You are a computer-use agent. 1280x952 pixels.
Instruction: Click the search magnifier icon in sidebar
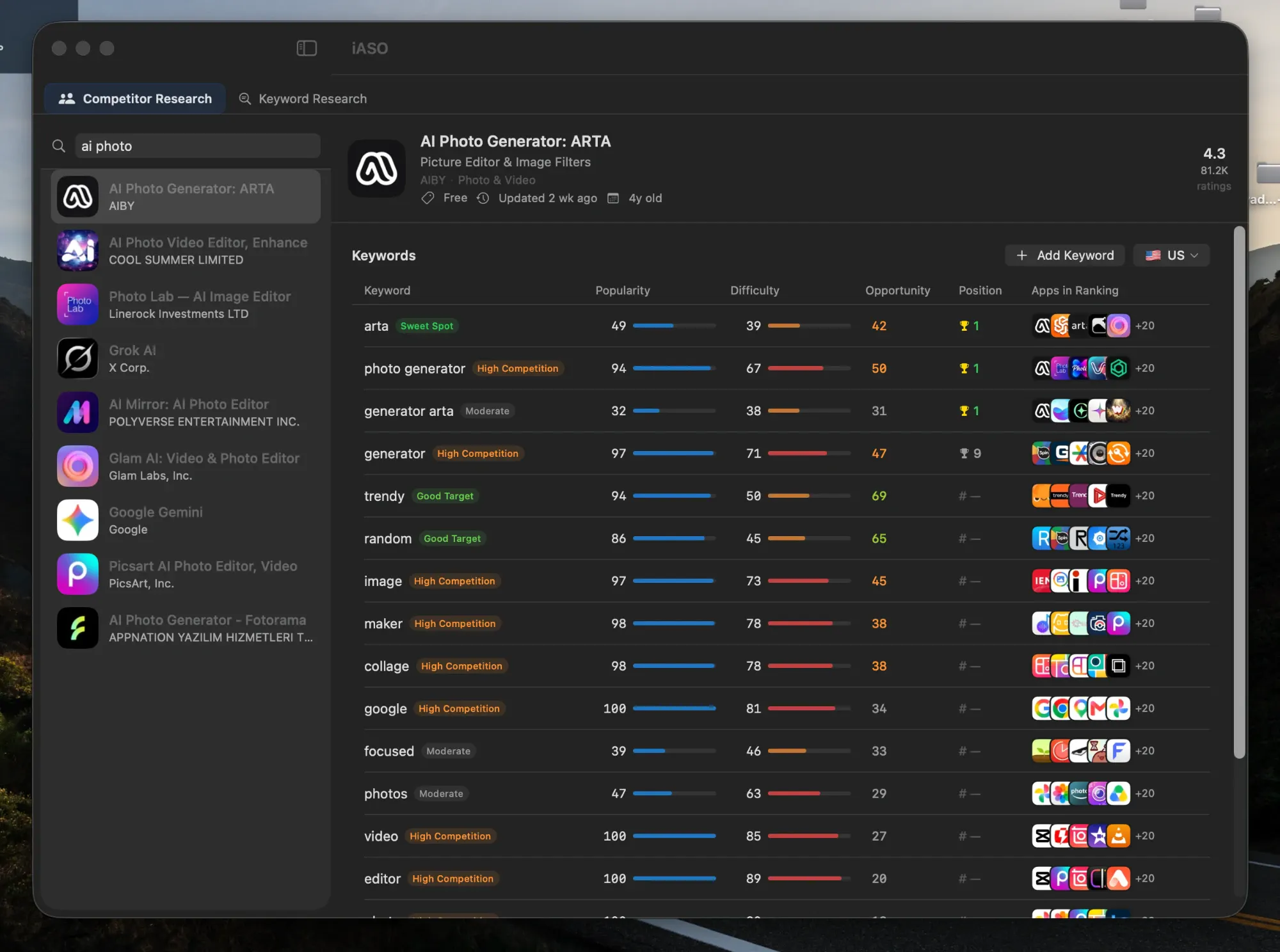tap(59, 146)
